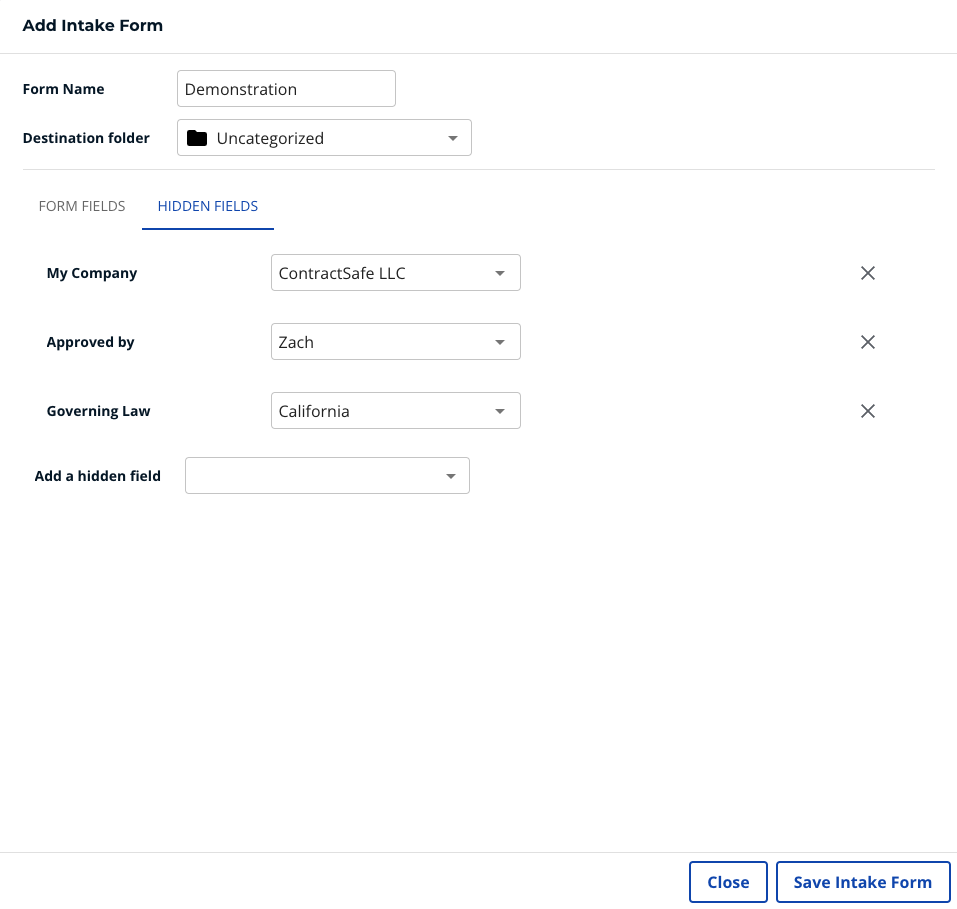
Task: Open the My Company company selector
Action: (x=395, y=272)
